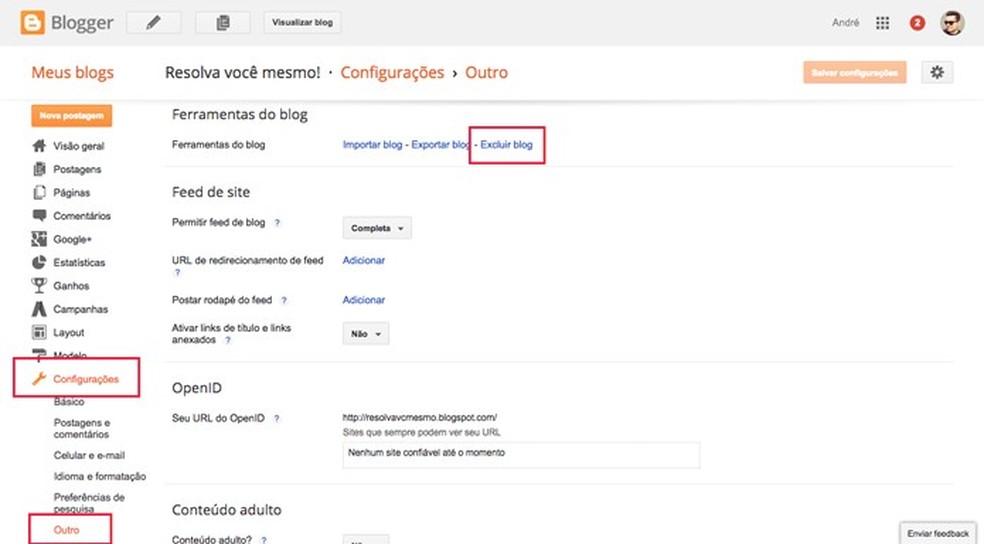Open Idioma e formatação settings
The height and width of the screenshot is (544, 984).
(100, 476)
